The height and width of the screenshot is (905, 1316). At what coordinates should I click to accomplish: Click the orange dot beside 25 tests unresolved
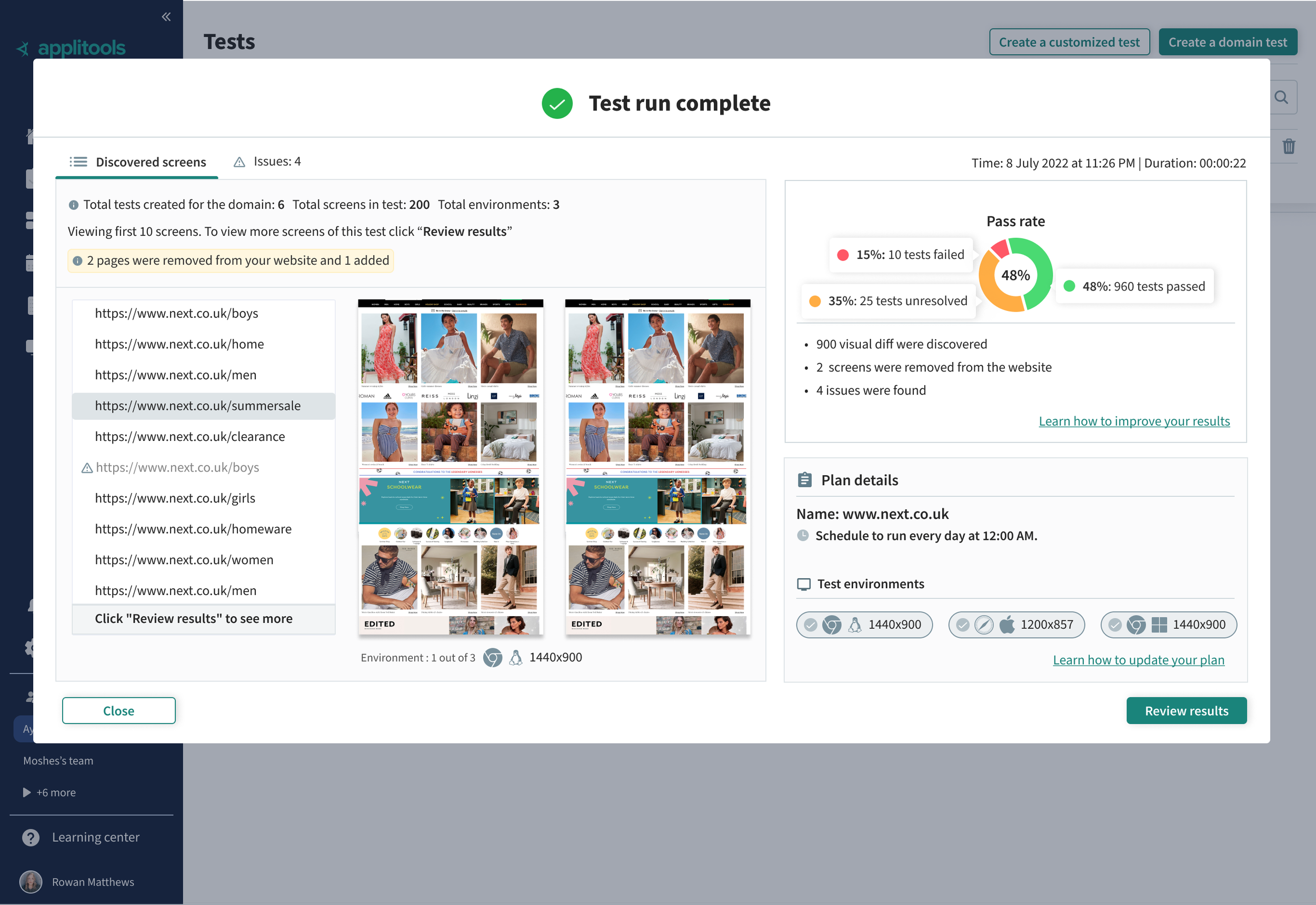click(814, 301)
